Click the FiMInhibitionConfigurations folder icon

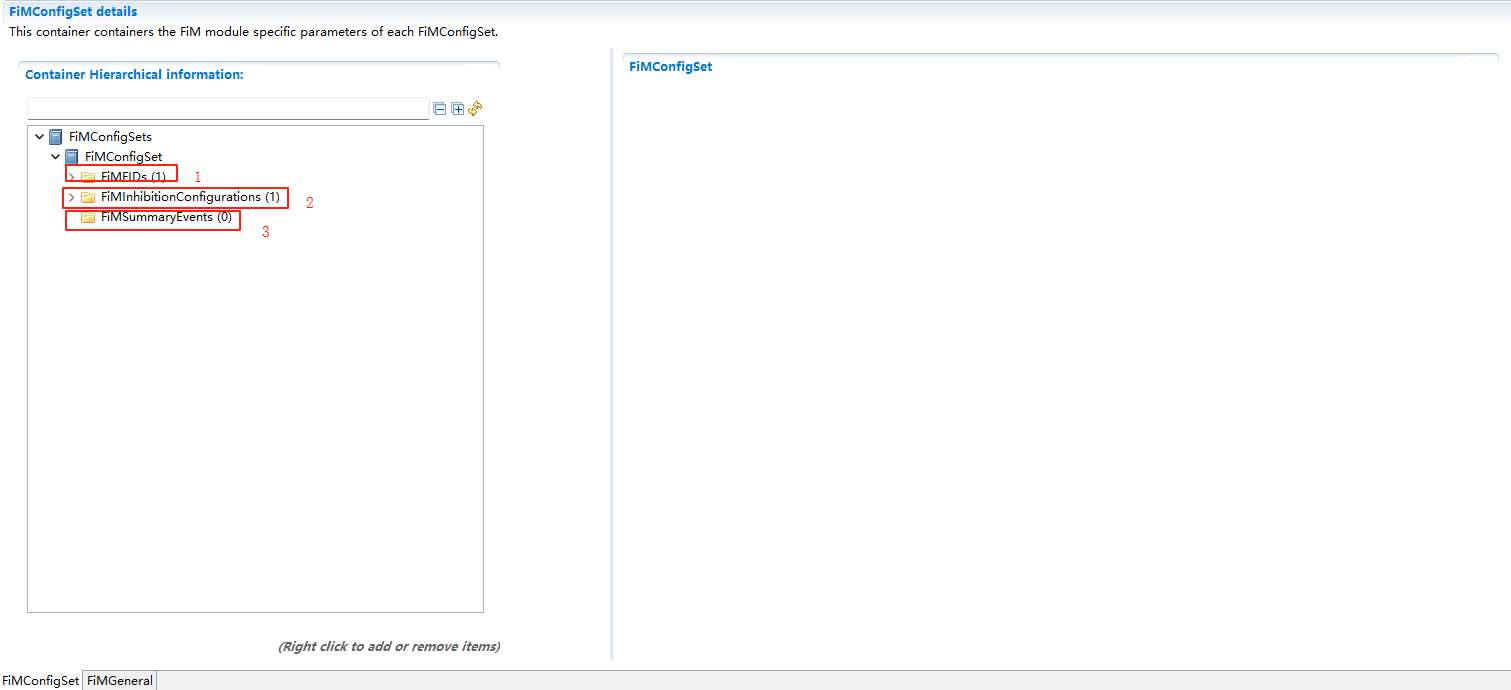point(88,197)
